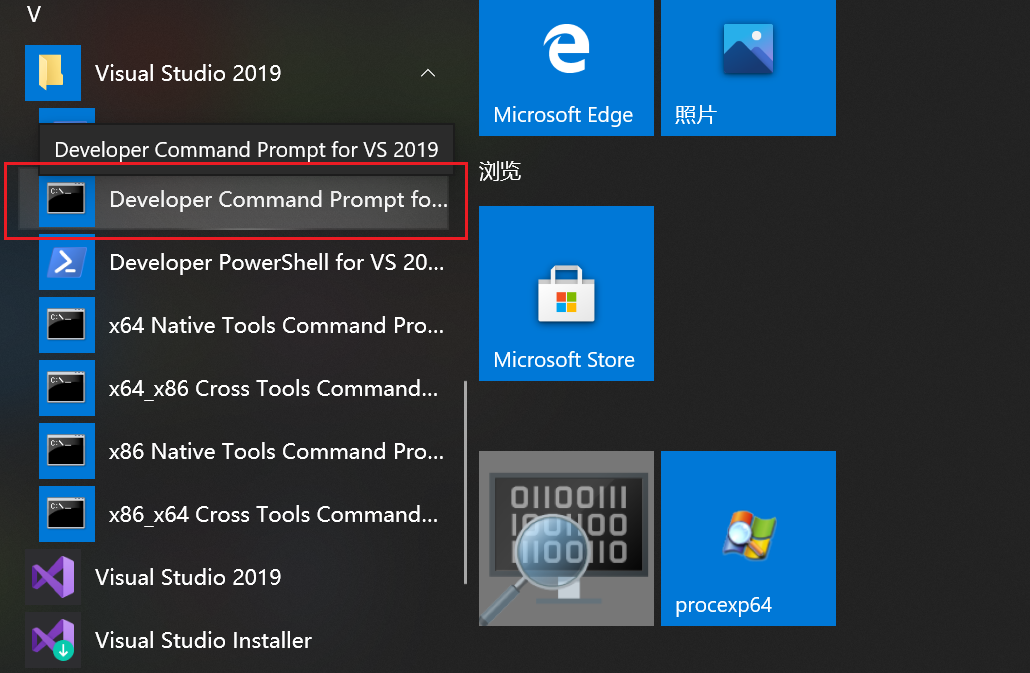The width and height of the screenshot is (1030, 673).
Task: Select the 浏览 group header
Action: click(500, 172)
